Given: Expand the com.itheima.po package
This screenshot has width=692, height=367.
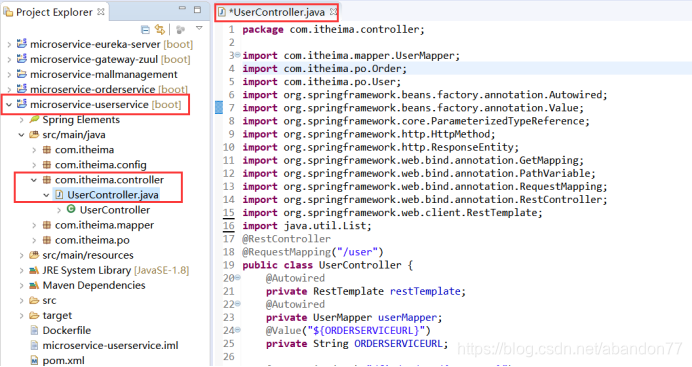Looking at the screenshot, I should click(x=34, y=240).
